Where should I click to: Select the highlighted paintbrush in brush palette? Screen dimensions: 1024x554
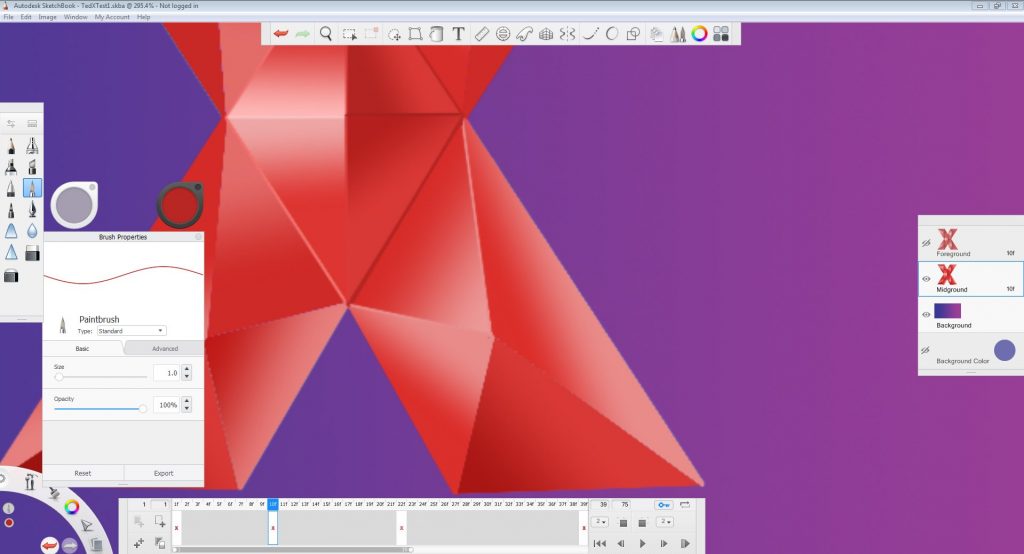point(32,188)
